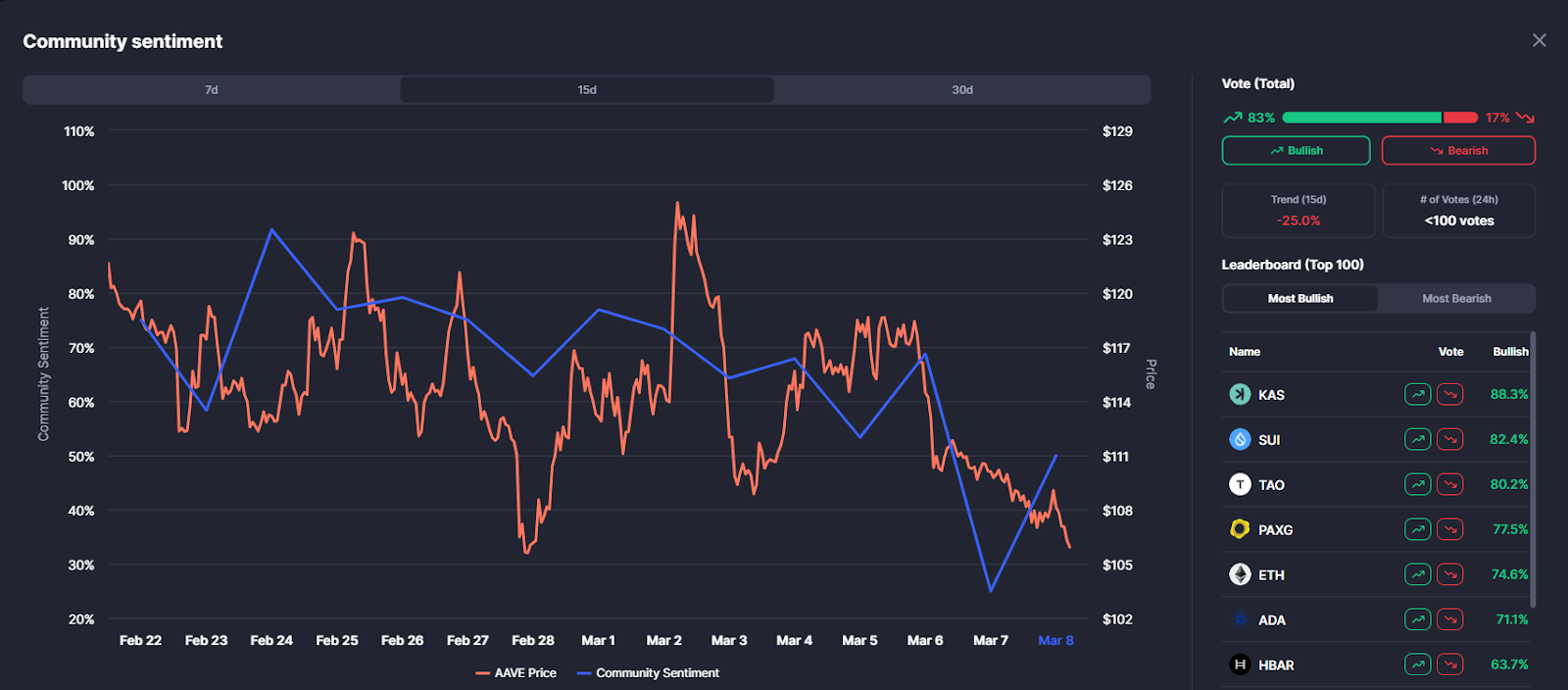
Task: Vote bullish on ETH row
Action: point(1417,574)
